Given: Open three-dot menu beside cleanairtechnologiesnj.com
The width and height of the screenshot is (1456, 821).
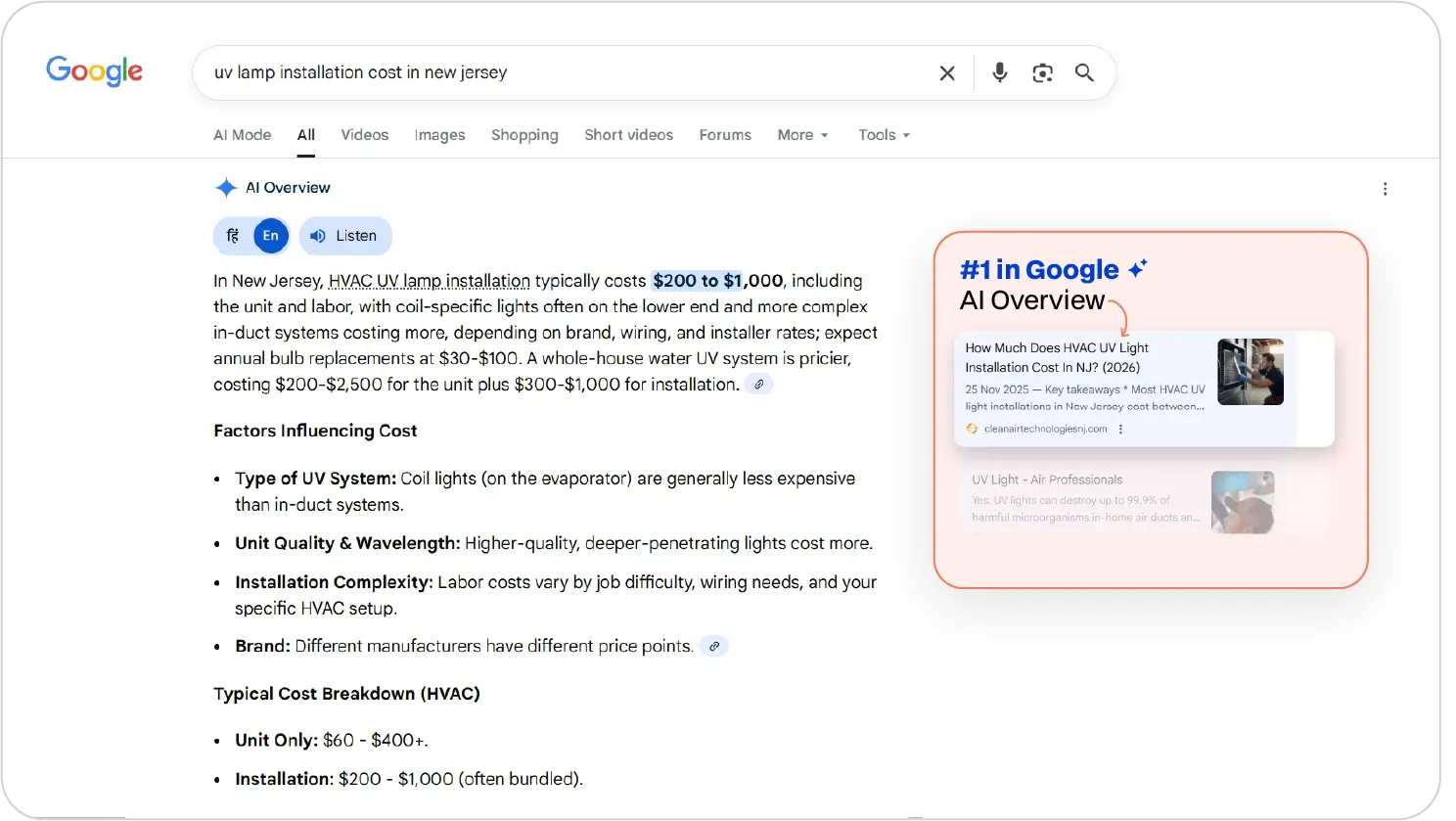Looking at the screenshot, I should (1120, 429).
